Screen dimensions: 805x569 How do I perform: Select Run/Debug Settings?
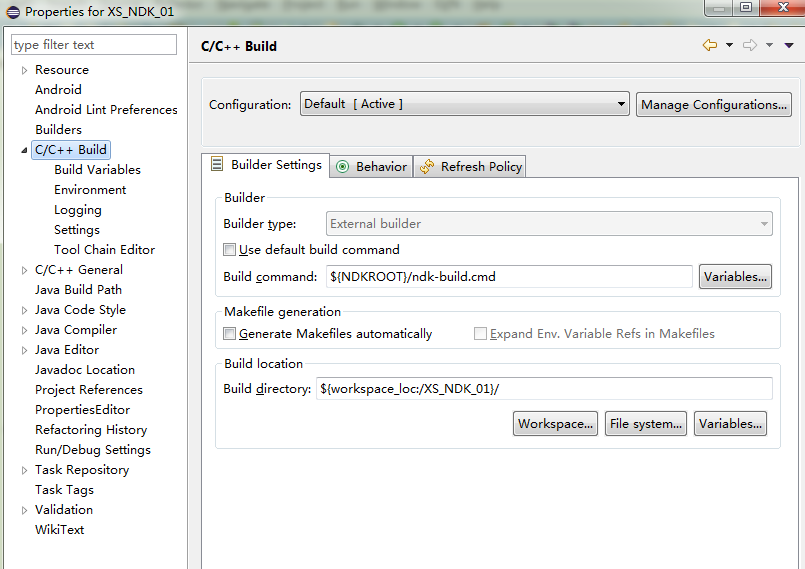pyautogui.click(x=92, y=450)
